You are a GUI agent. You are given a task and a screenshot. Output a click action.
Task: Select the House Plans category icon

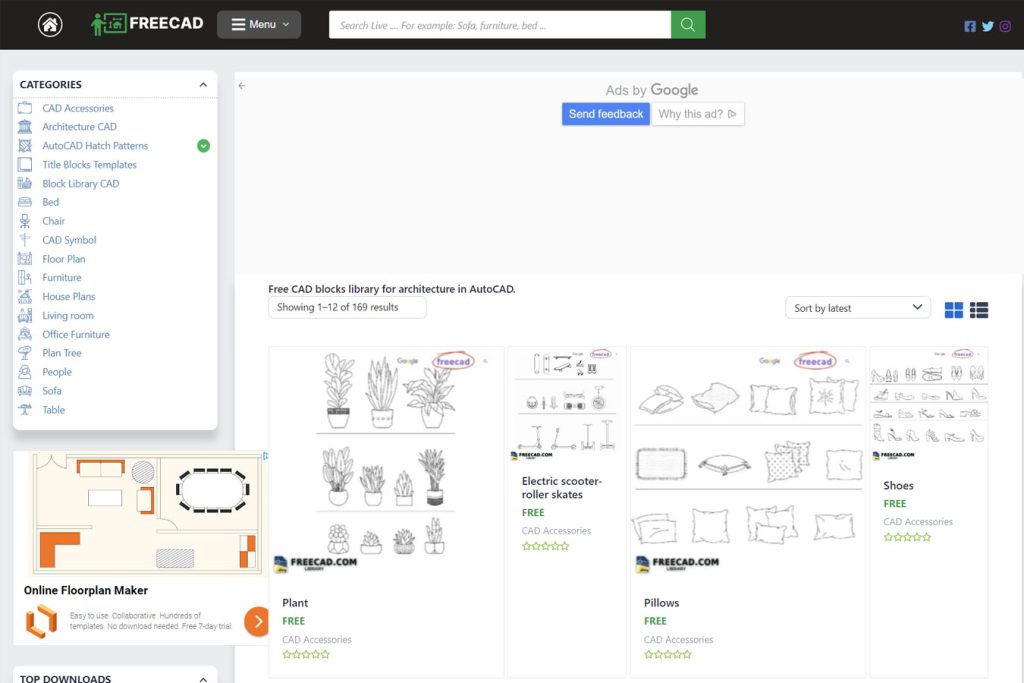pos(25,296)
